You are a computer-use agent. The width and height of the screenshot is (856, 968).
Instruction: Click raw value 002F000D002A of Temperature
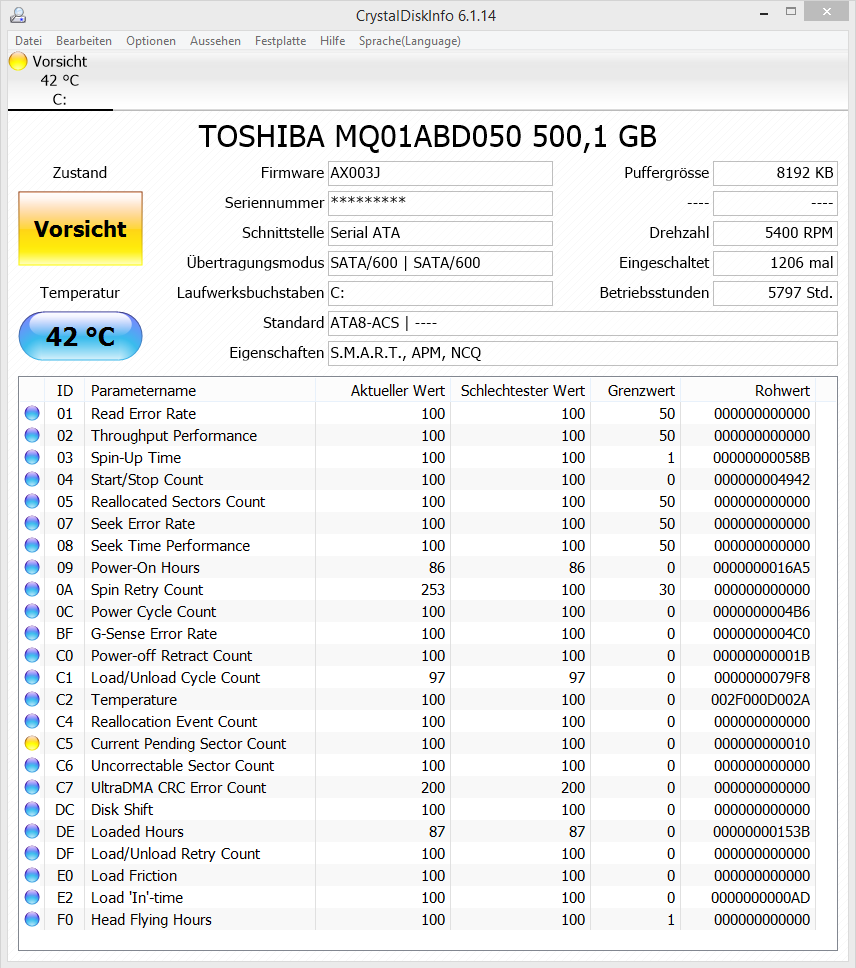point(760,699)
